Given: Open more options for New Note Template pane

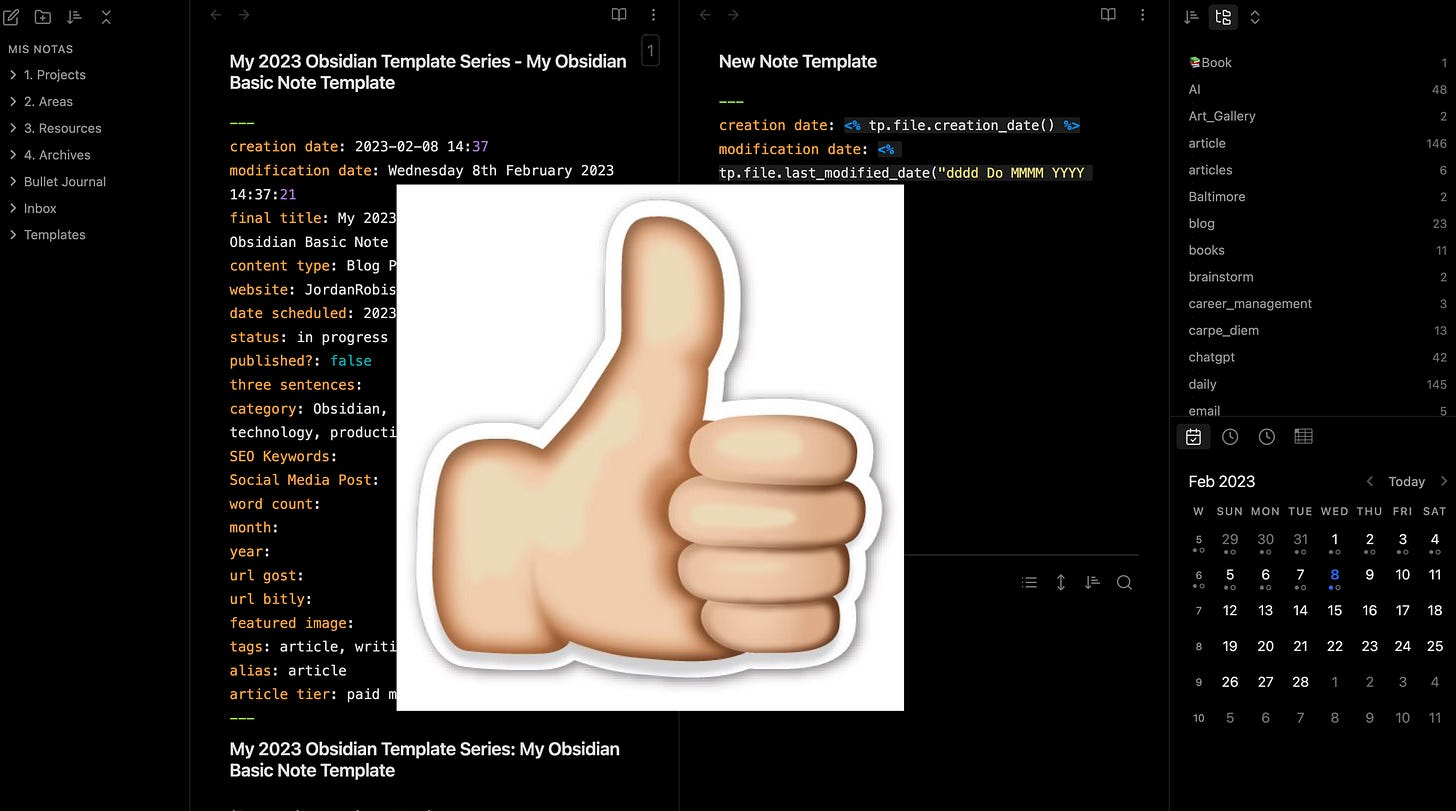Looking at the screenshot, I should (x=1142, y=15).
